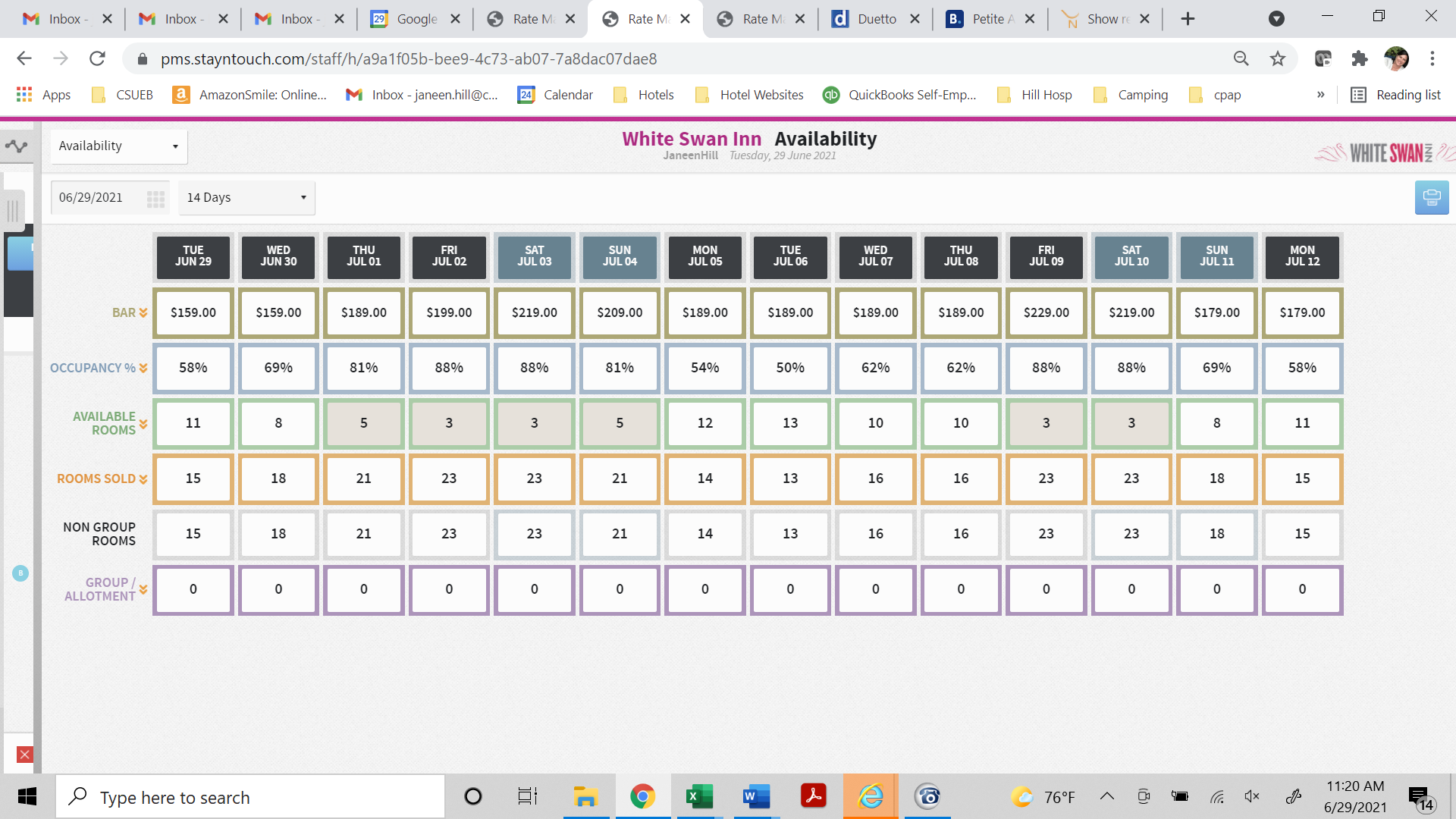This screenshot has width=1456, height=819.
Task: Click the print icon button
Action: click(x=1431, y=198)
